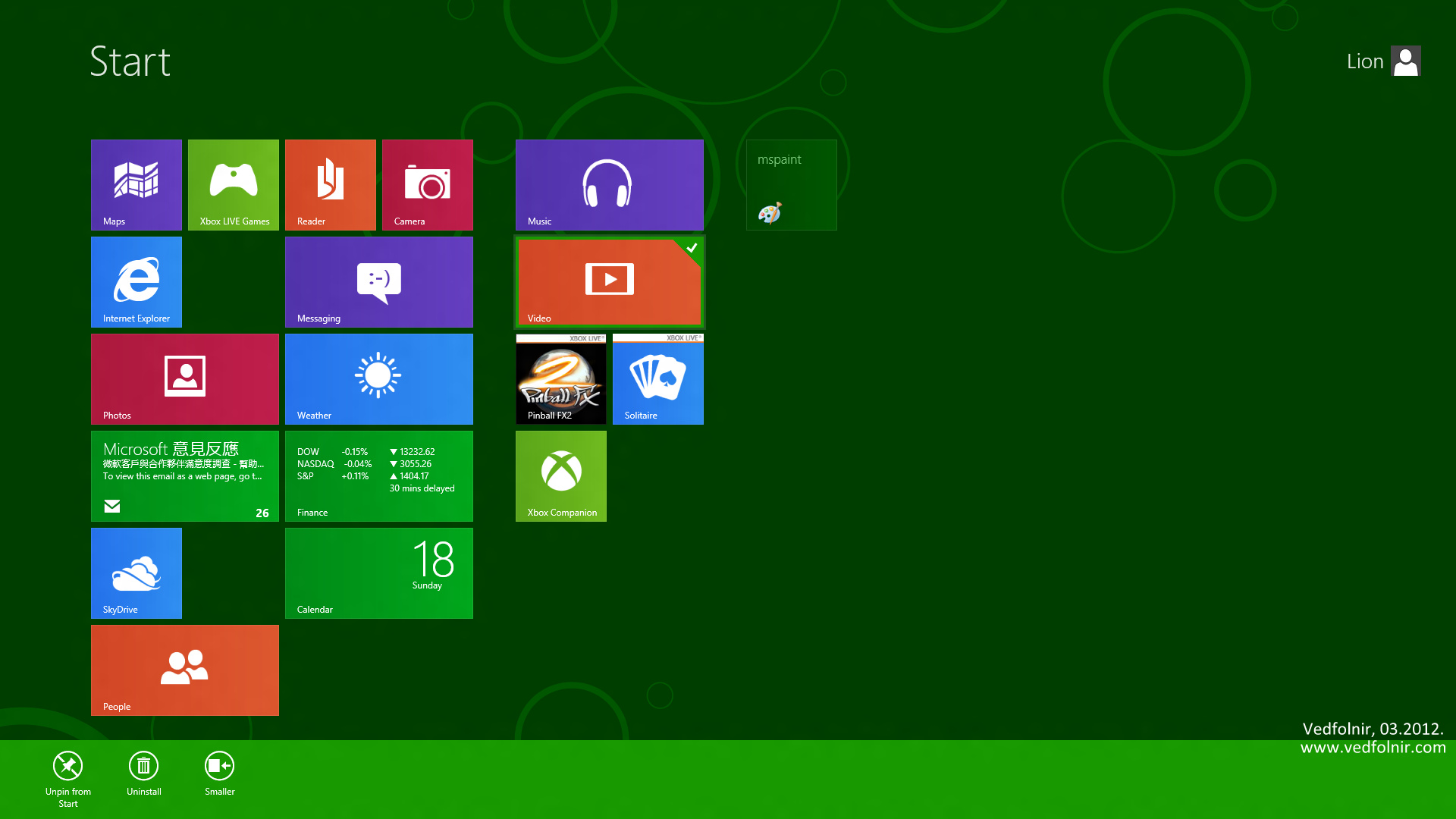Open the Pinball FX2 game tile
The width and height of the screenshot is (1456, 819).
[561, 379]
